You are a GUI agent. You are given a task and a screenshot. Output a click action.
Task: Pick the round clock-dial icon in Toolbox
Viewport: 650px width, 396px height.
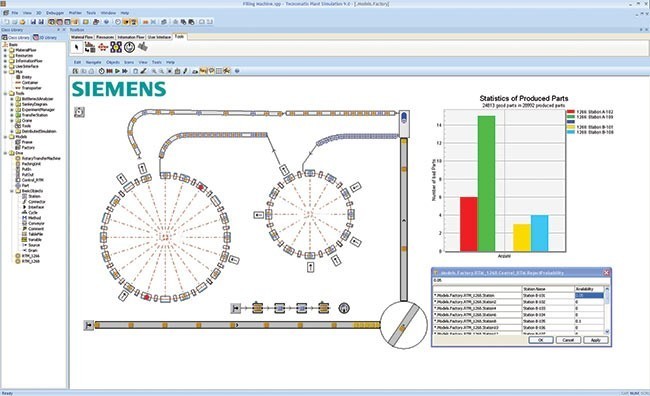[129, 47]
